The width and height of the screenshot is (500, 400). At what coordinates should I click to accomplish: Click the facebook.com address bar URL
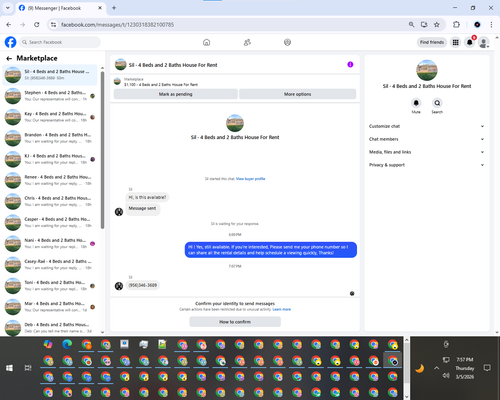(x=117, y=25)
